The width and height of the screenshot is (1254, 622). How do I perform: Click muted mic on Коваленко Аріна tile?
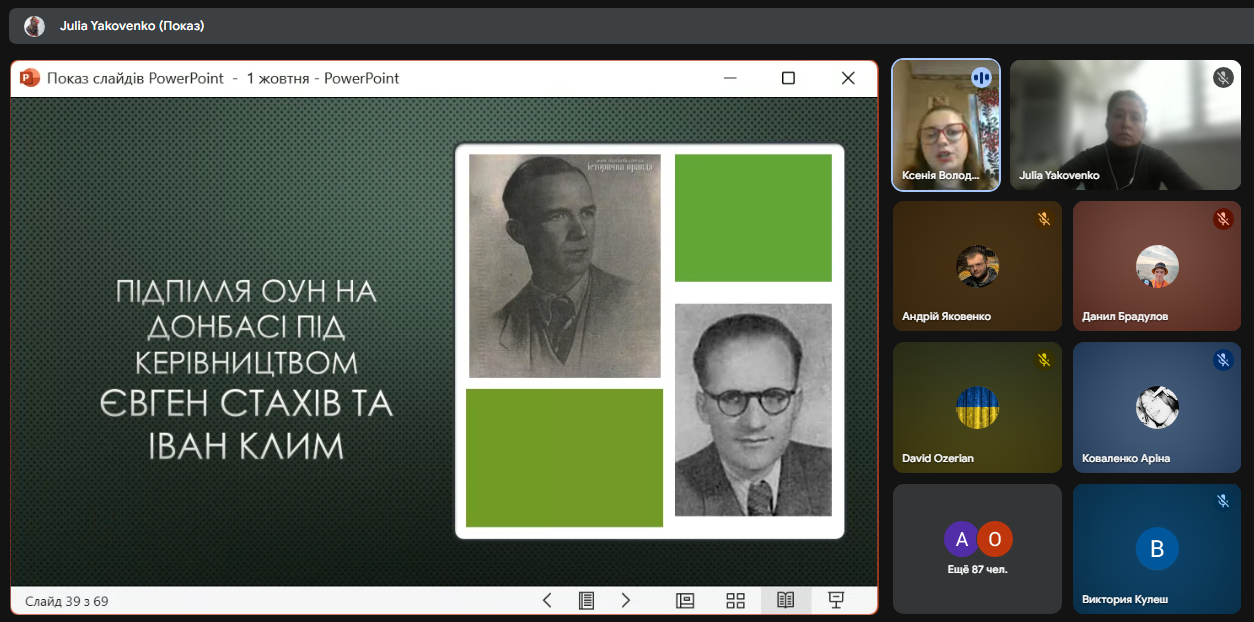pos(1223,360)
